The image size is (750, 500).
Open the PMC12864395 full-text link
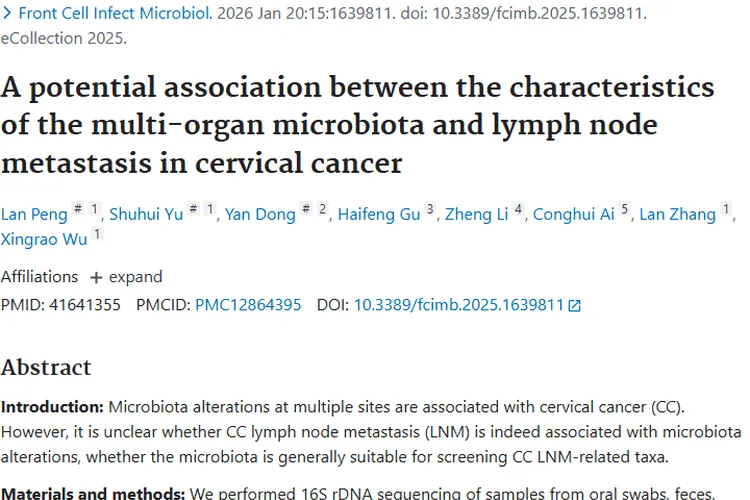[x=247, y=305]
